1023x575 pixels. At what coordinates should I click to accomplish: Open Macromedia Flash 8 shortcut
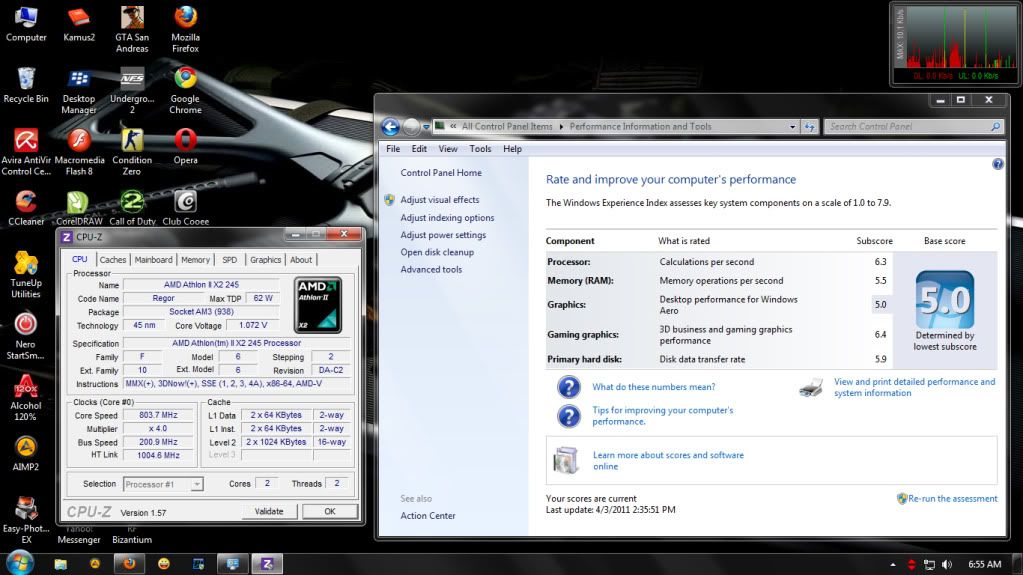(79, 152)
